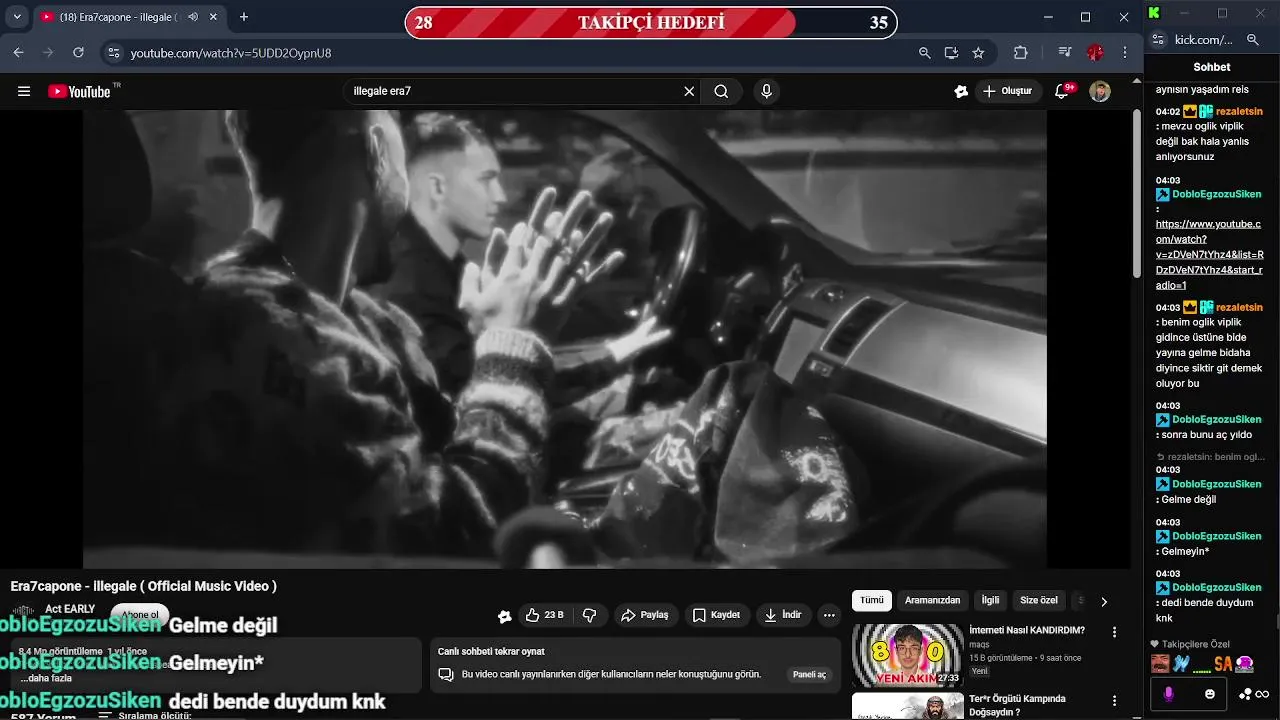Like the video (23 B)
Screen dimensions: 1280x720
click(546, 615)
